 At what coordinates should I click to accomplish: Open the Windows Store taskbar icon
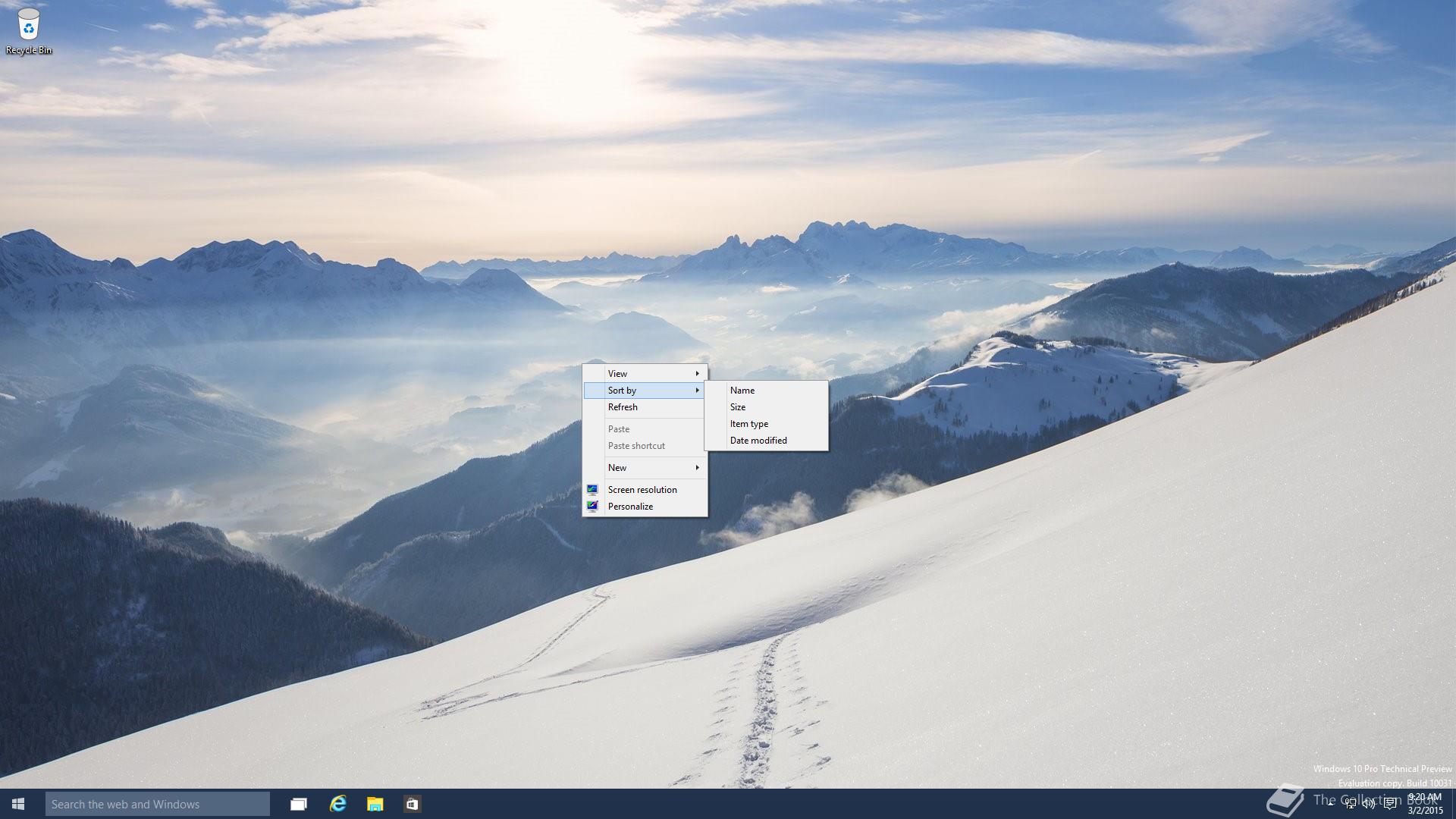click(x=412, y=804)
